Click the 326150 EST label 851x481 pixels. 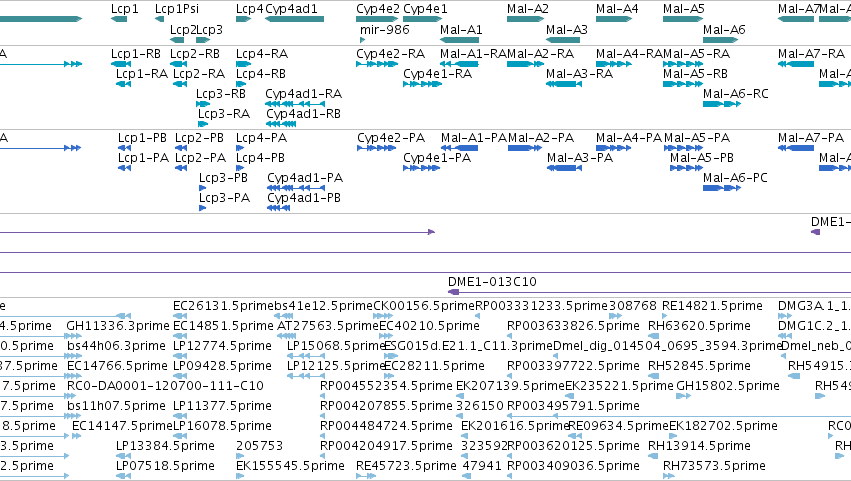point(480,407)
